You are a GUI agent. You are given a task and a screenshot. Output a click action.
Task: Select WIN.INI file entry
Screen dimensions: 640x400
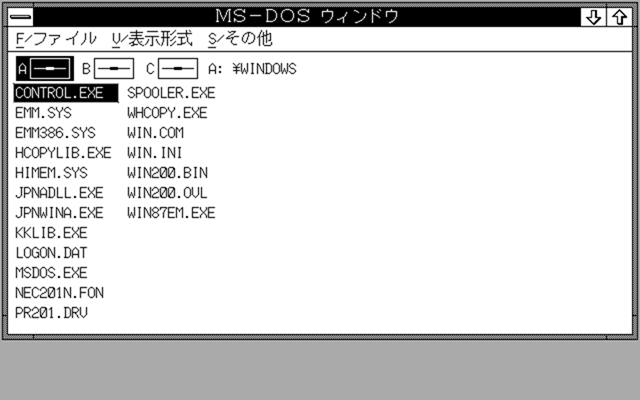click(154, 153)
